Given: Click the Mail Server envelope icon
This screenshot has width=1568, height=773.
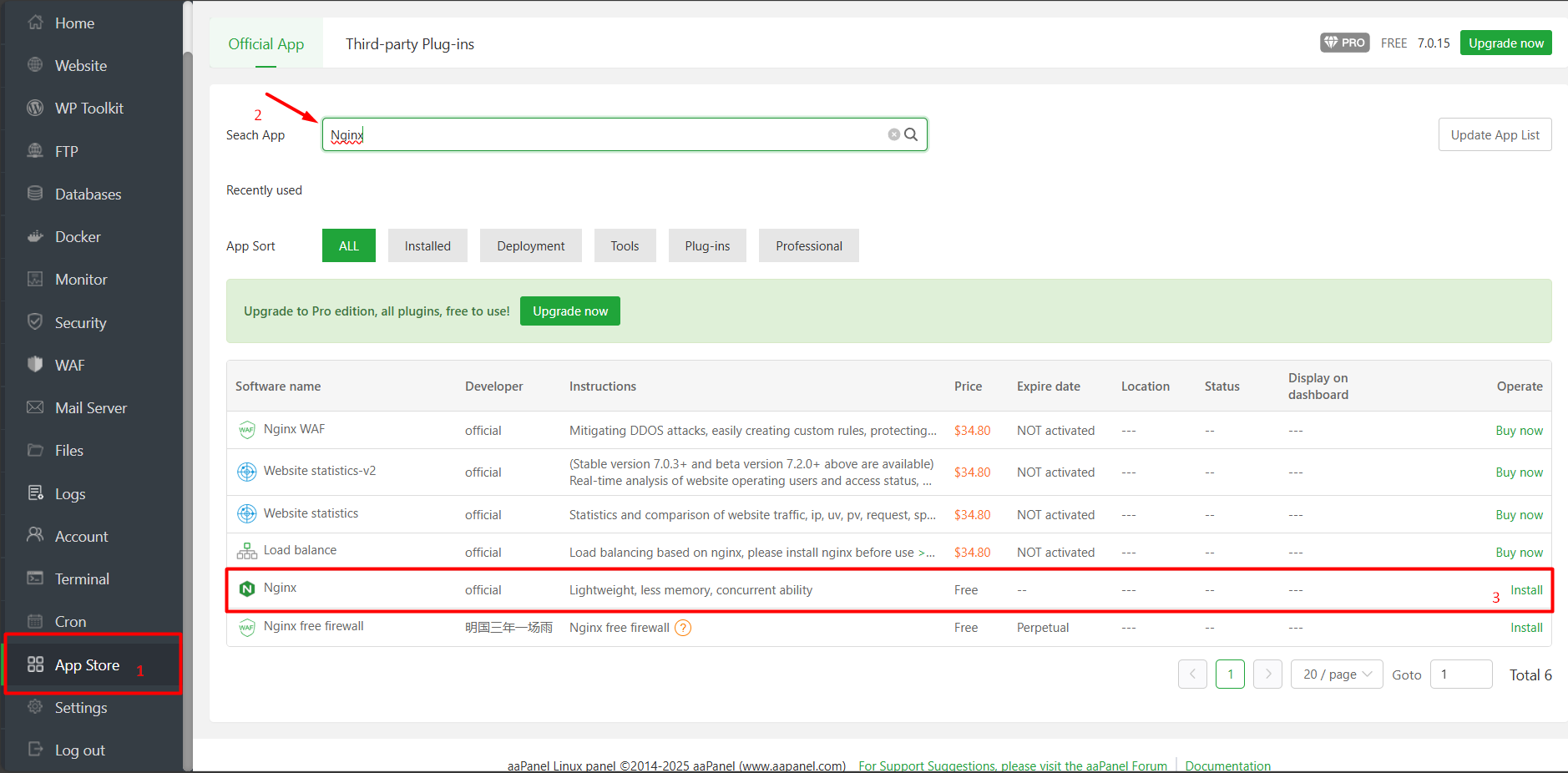Looking at the screenshot, I should tap(35, 407).
